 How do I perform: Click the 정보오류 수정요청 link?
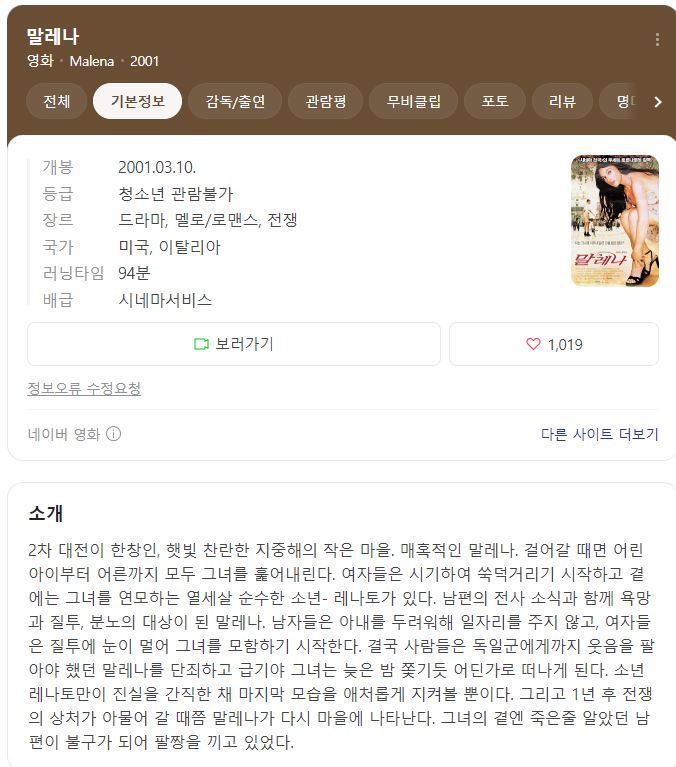[84, 388]
